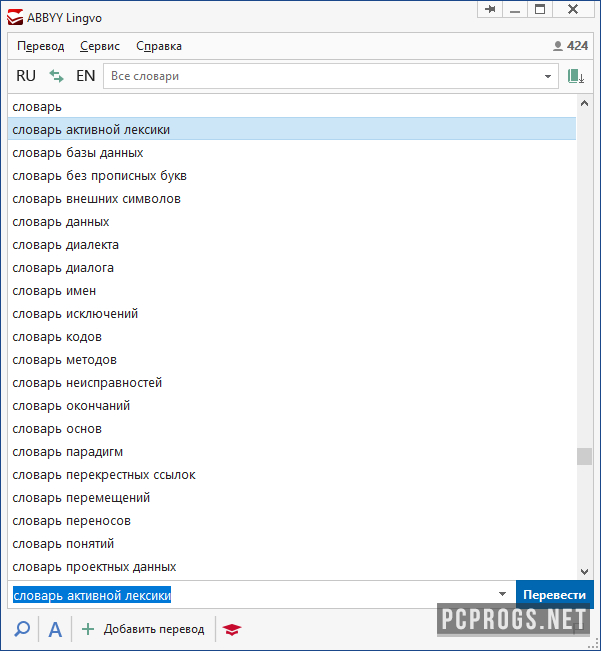Viewport: 601px width, 651px height.
Task: Expand the 'Все словари' dictionary dropdown
Action: [x=548, y=76]
